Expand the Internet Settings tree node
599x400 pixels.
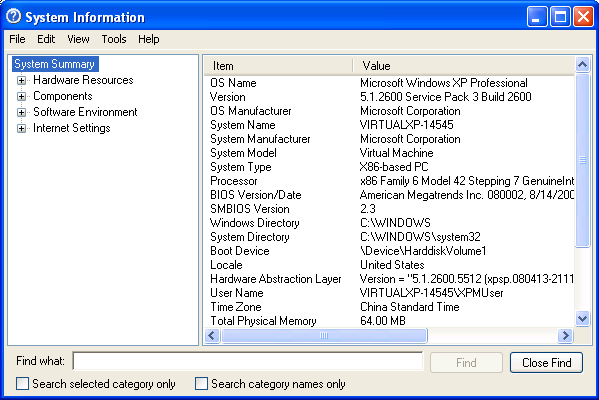[21, 128]
